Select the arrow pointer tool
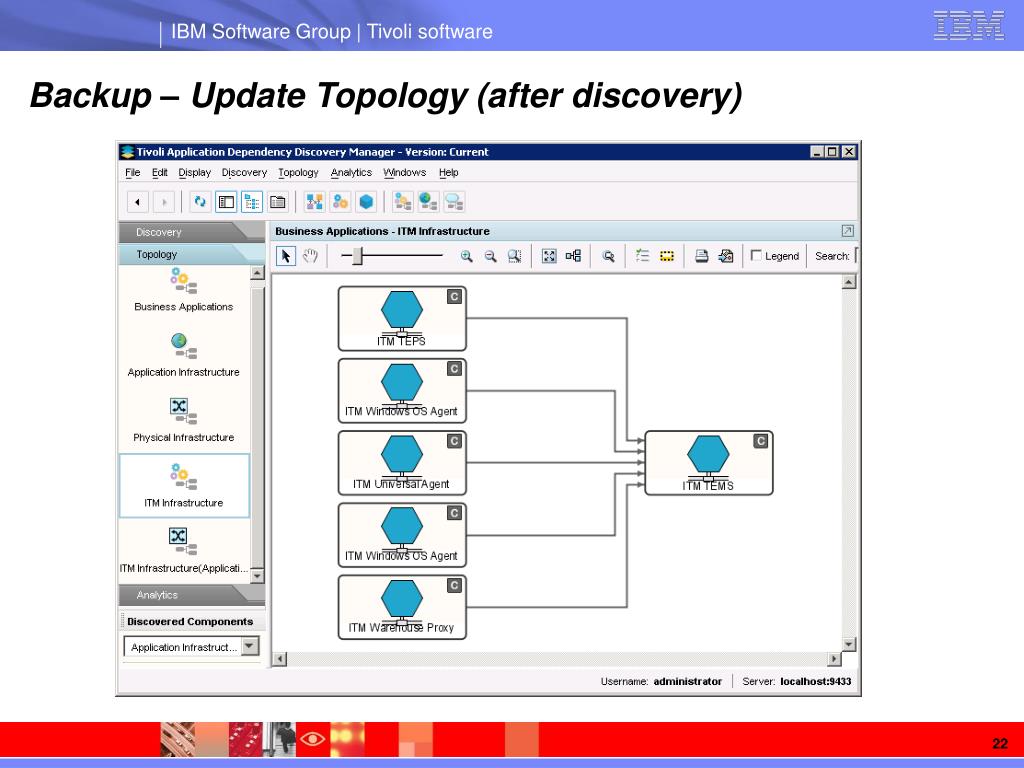The width and height of the screenshot is (1024, 768). (285, 256)
